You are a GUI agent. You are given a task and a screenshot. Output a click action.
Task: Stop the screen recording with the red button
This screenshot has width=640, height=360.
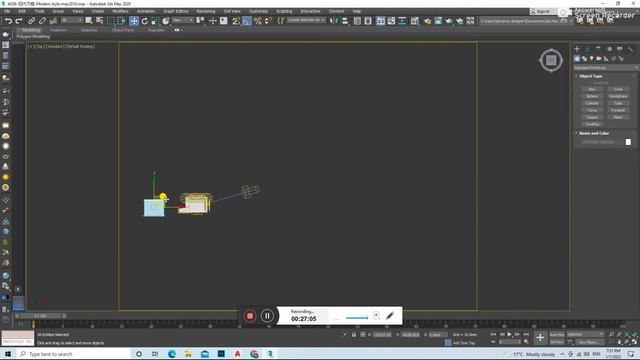point(250,316)
